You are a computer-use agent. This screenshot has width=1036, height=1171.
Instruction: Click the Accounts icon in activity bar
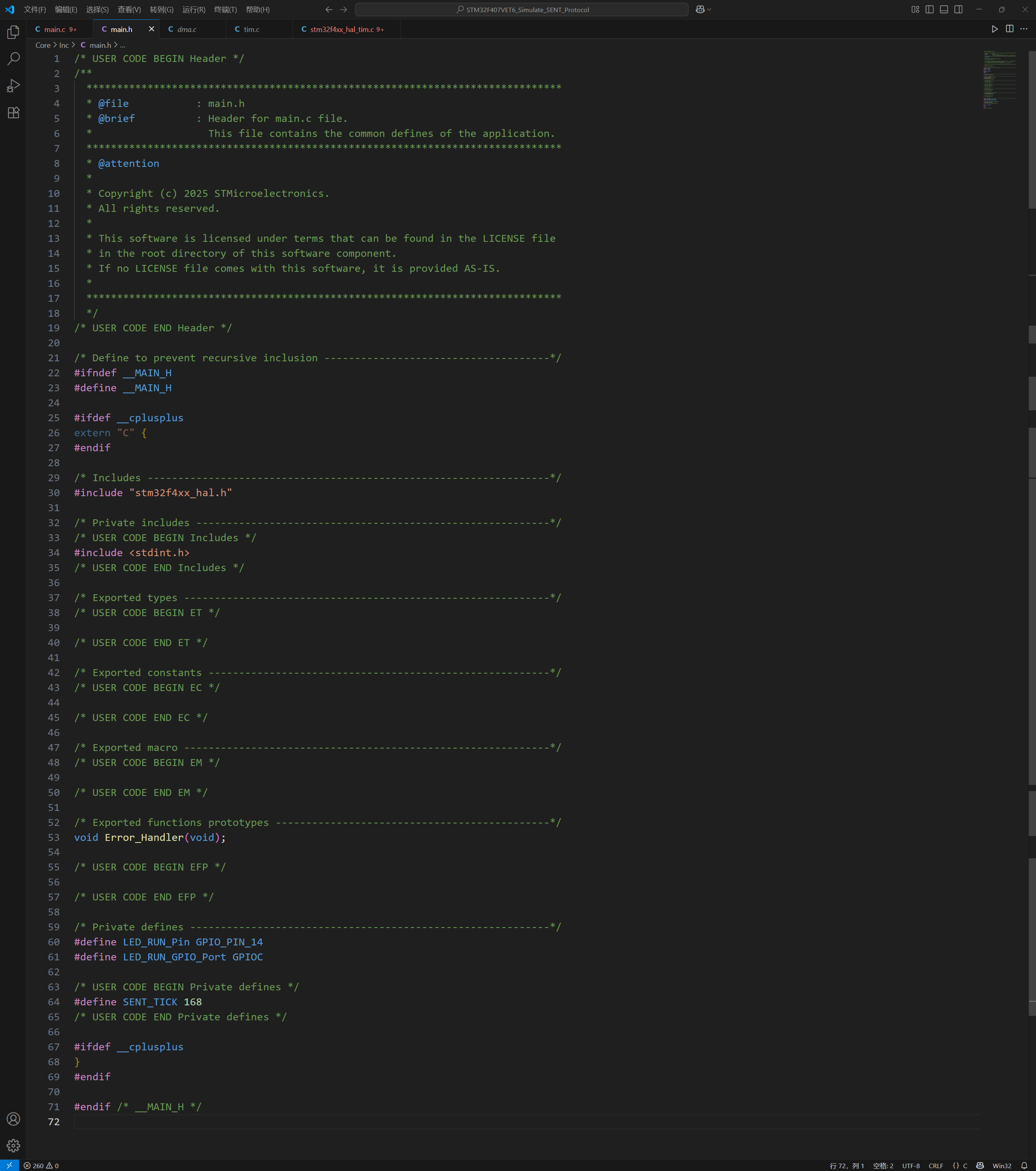pyautogui.click(x=13, y=1119)
